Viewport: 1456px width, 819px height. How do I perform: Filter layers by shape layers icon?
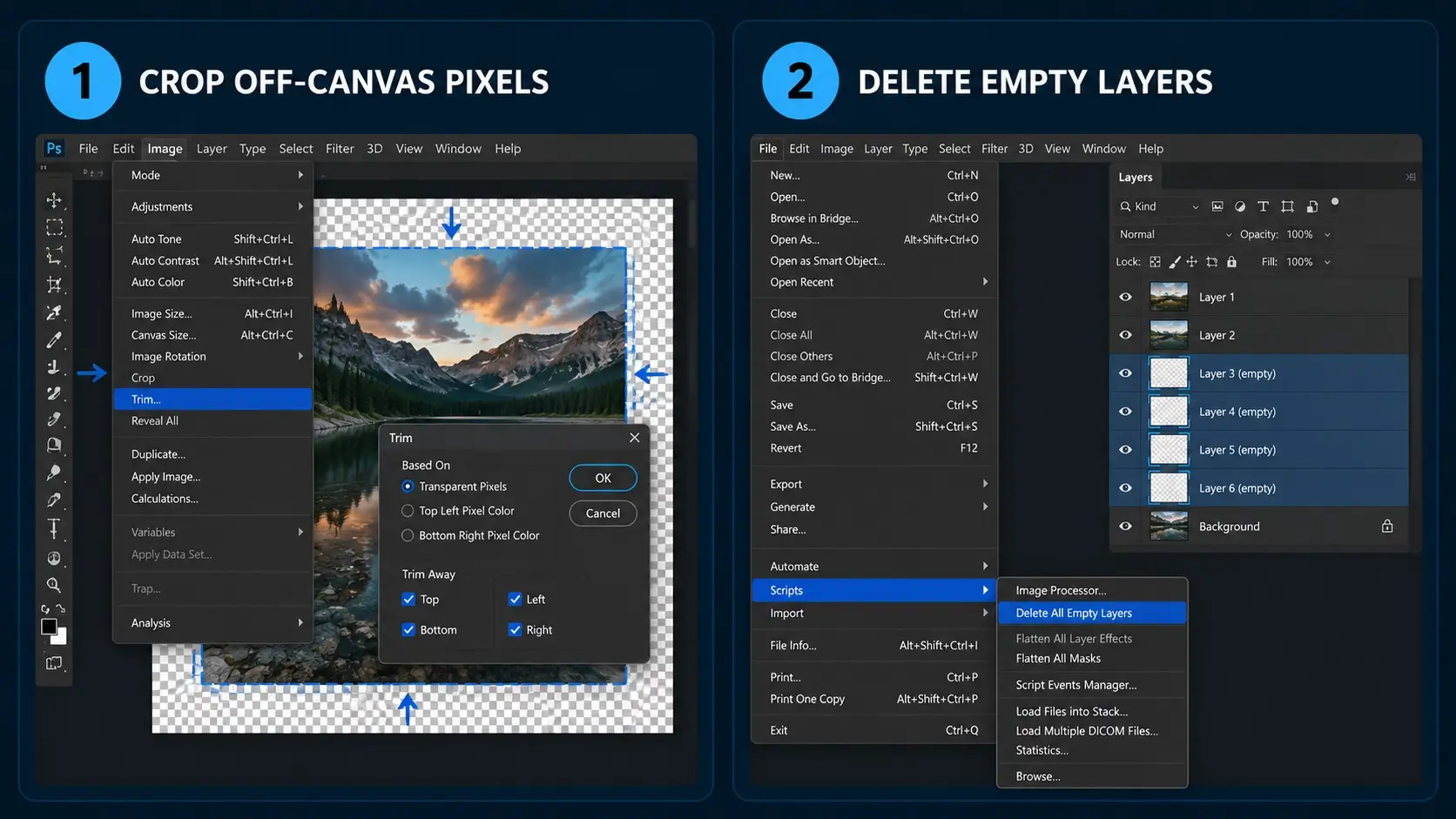coord(1287,206)
